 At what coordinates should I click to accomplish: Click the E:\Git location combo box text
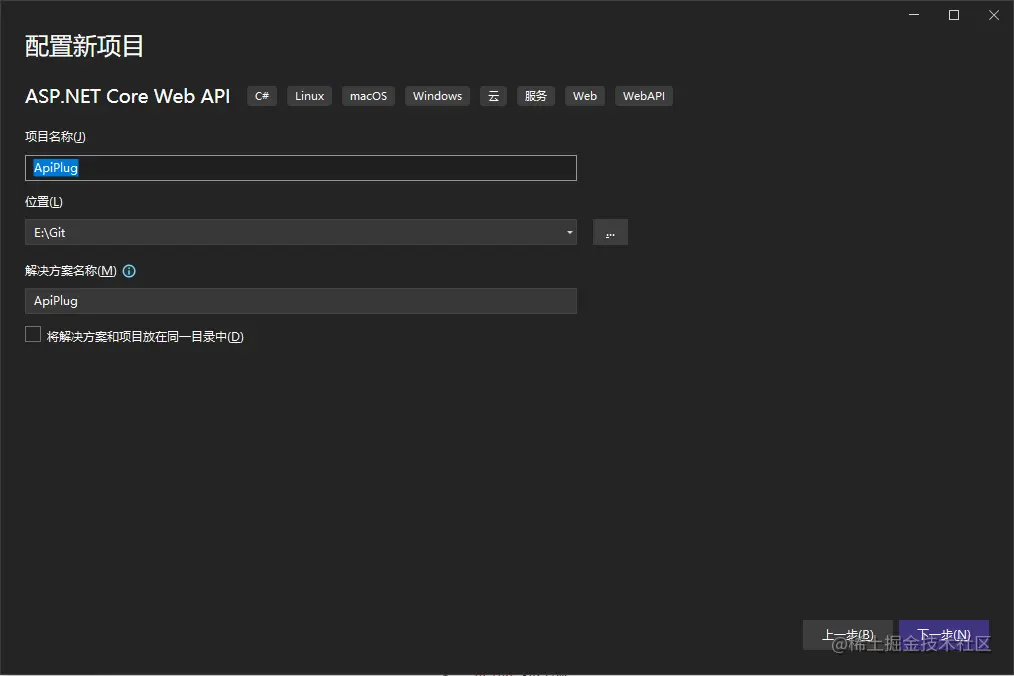50,232
